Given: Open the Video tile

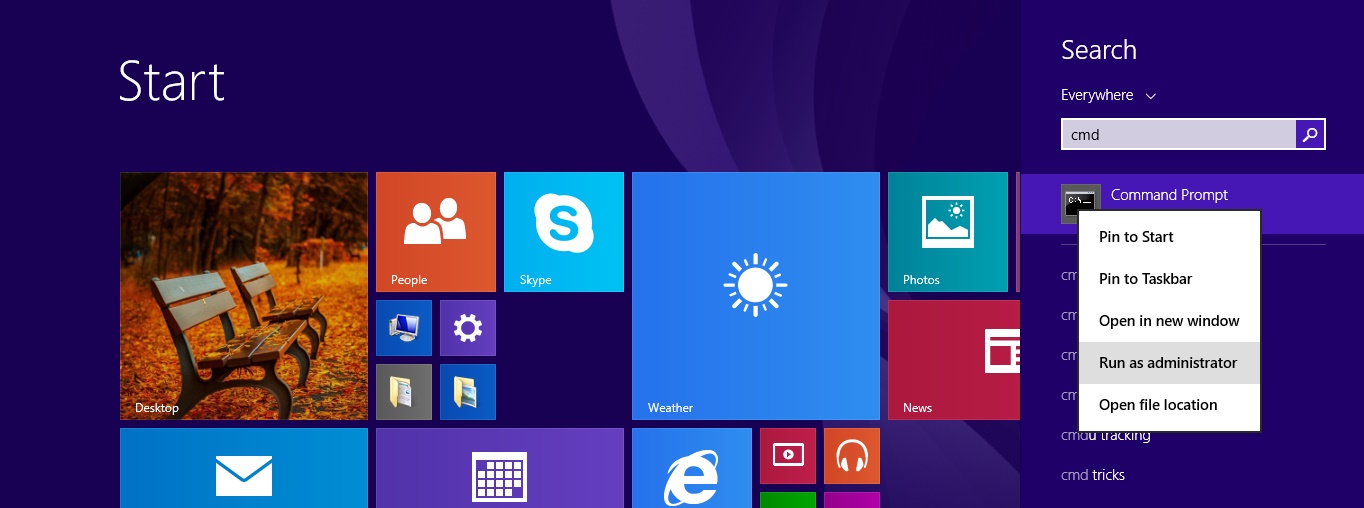Looking at the screenshot, I should (788, 456).
